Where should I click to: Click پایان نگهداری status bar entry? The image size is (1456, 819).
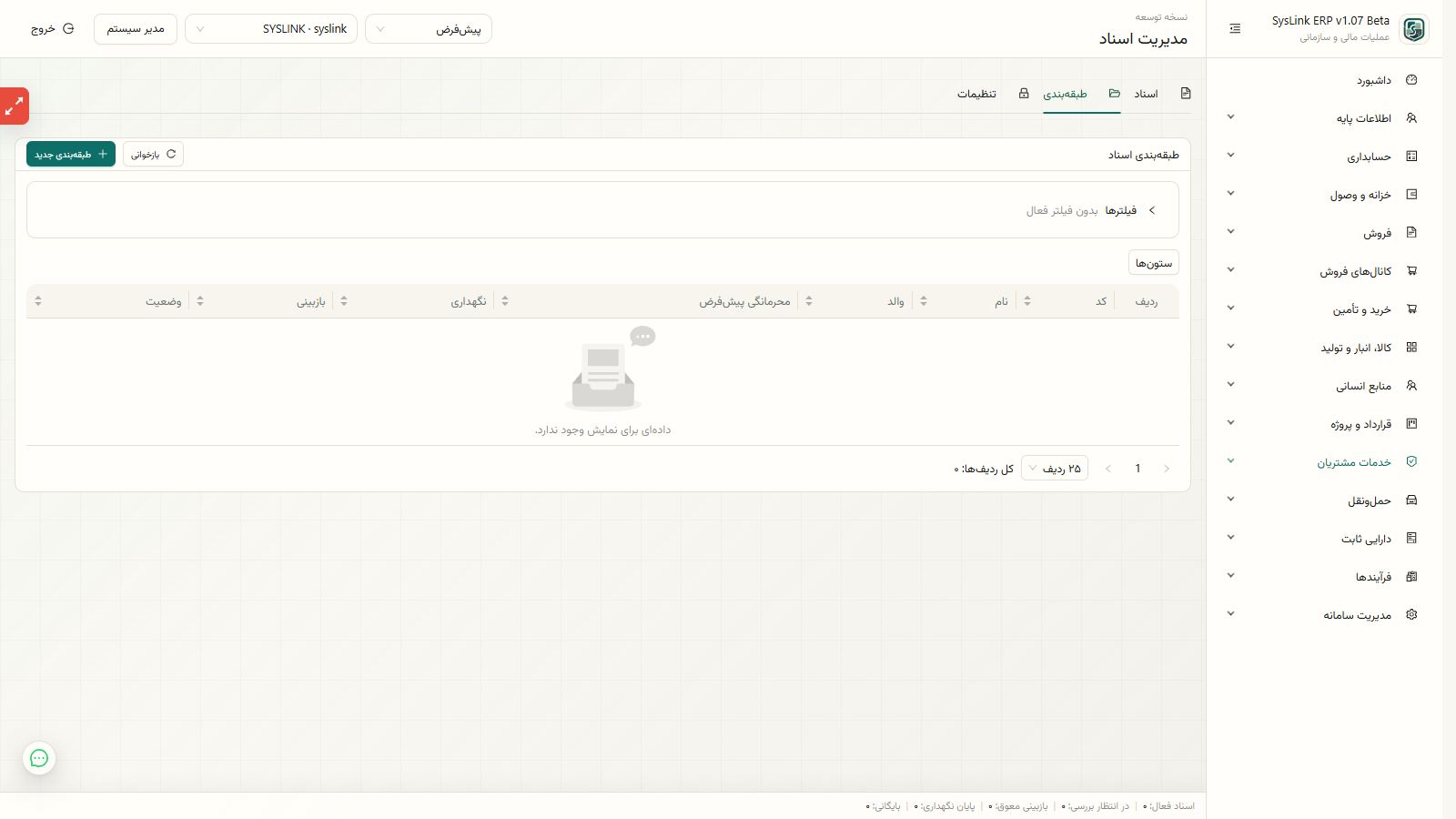point(945,806)
